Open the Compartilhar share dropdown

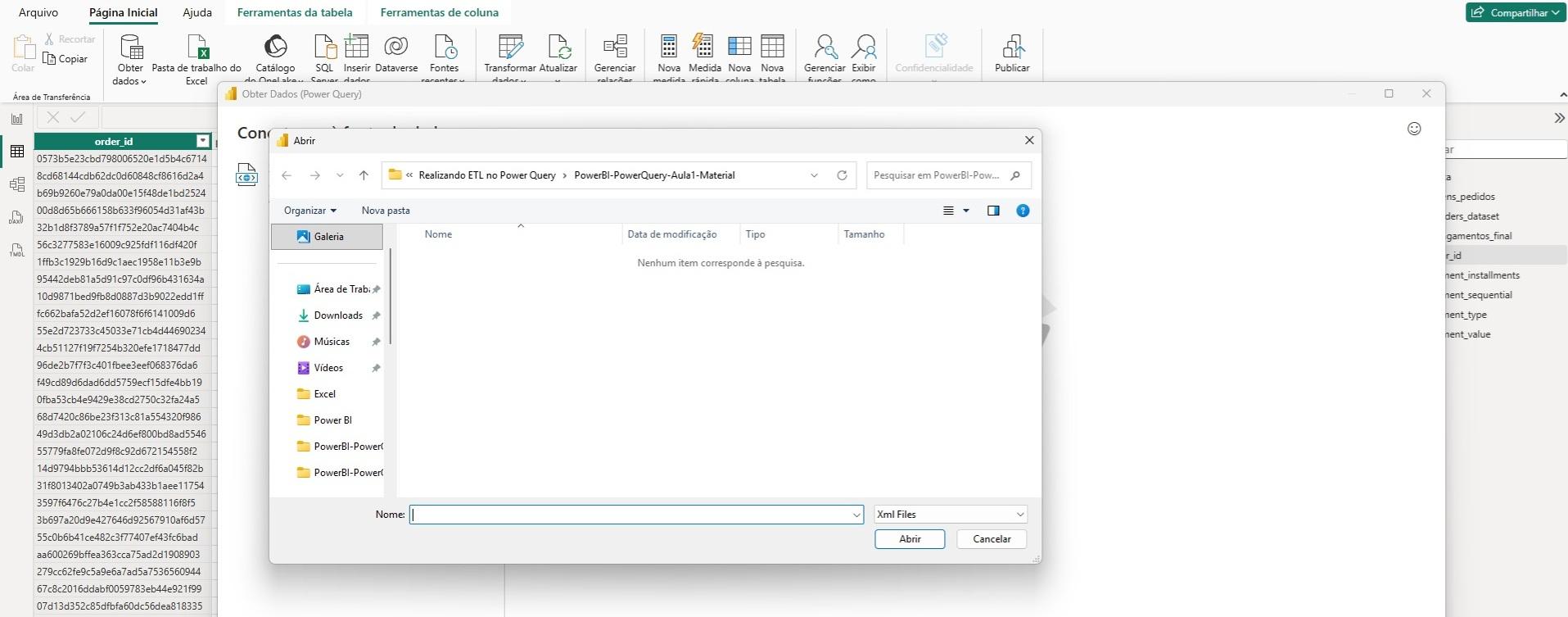pyautogui.click(x=1516, y=12)
